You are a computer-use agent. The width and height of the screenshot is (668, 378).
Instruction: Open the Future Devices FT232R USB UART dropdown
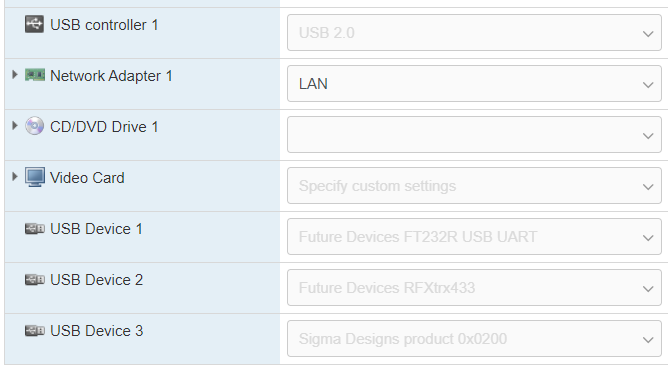coord(474,237)
